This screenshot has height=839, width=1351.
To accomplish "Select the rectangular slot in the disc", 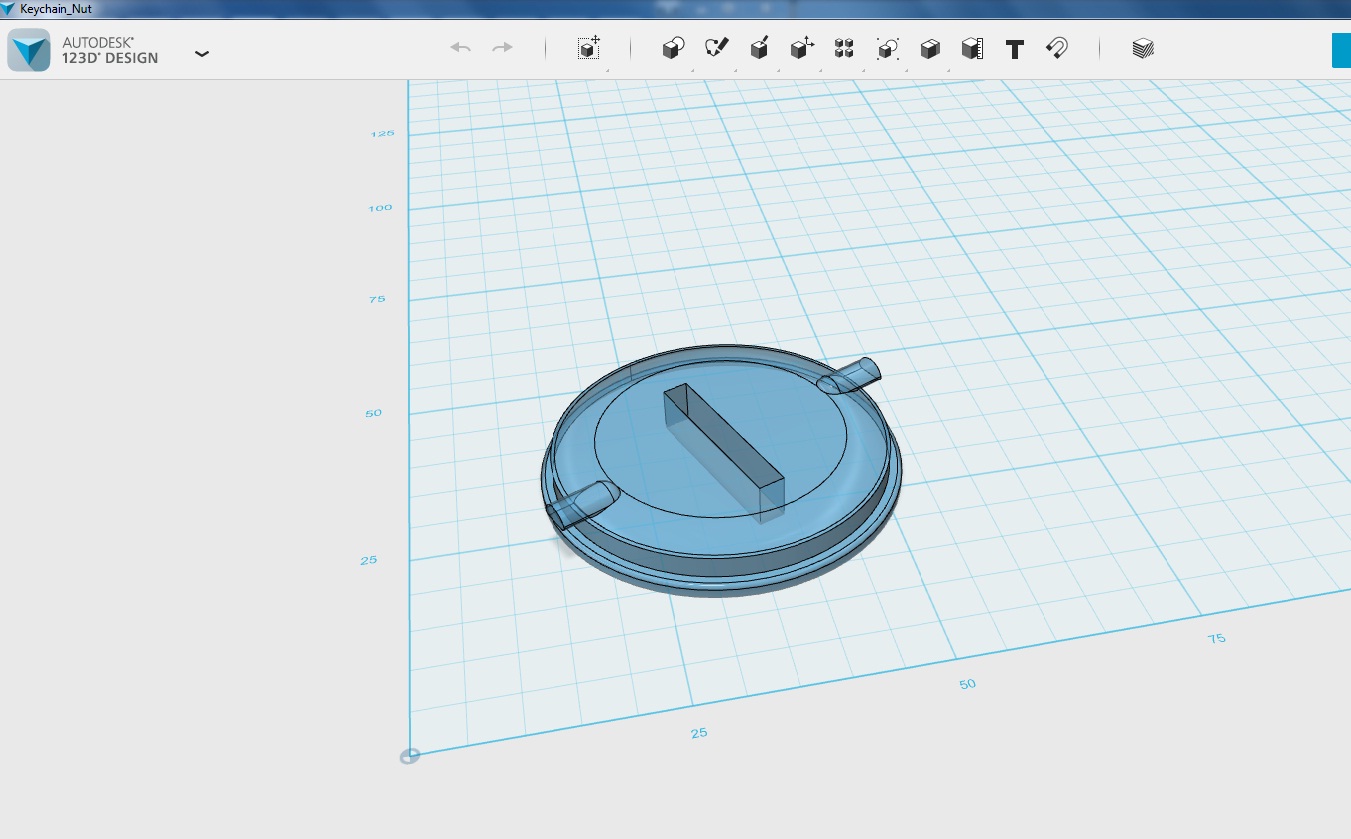I will coord(724,452).
